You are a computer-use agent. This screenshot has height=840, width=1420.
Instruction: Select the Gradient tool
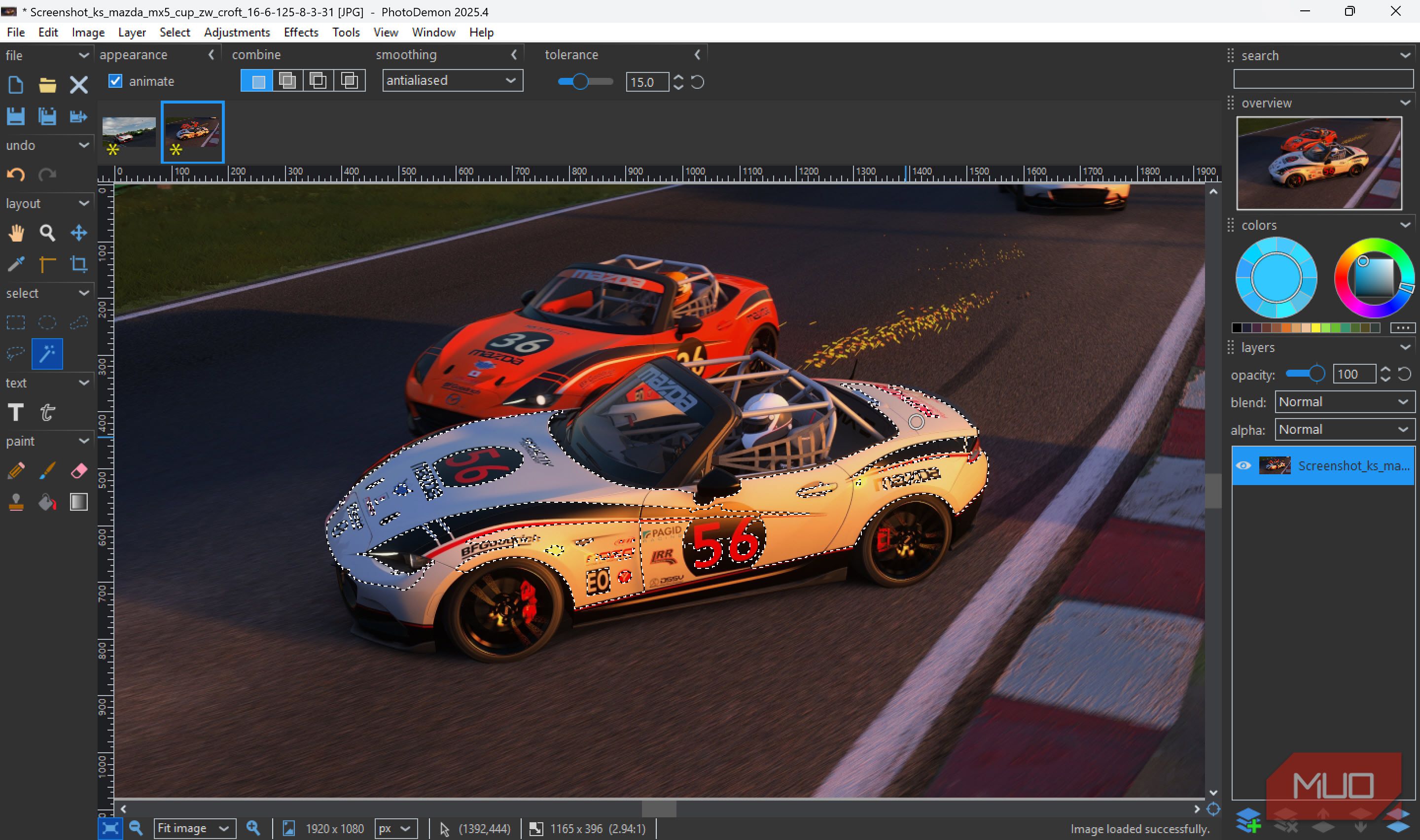(78, 502)
